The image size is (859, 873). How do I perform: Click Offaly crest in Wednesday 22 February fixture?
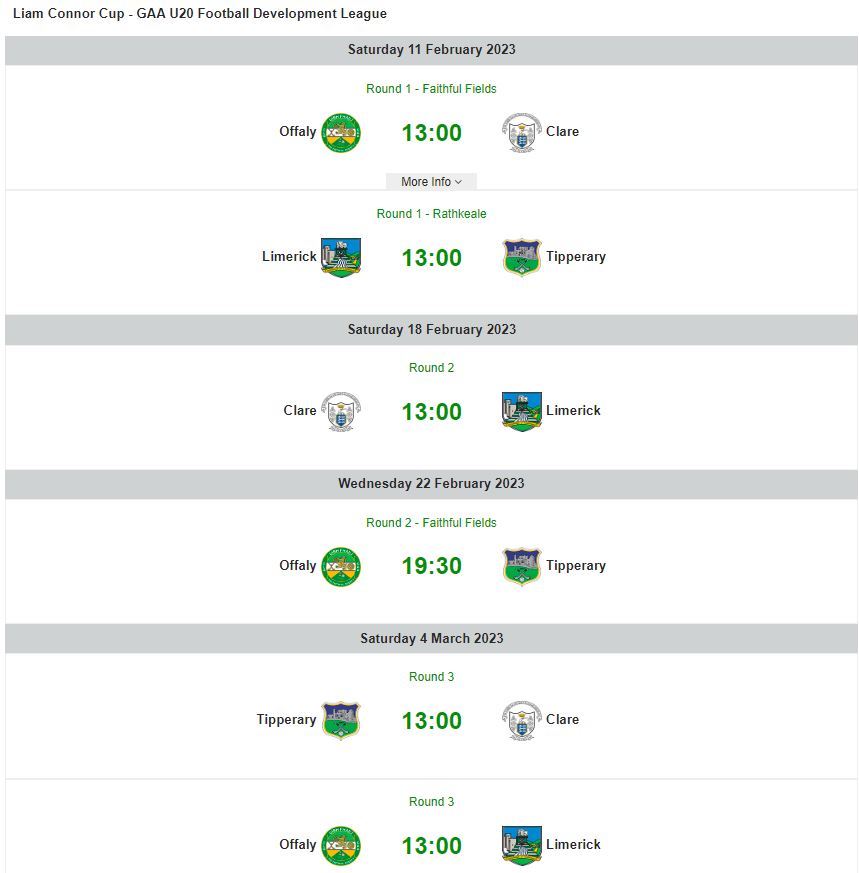pos(341,566)
